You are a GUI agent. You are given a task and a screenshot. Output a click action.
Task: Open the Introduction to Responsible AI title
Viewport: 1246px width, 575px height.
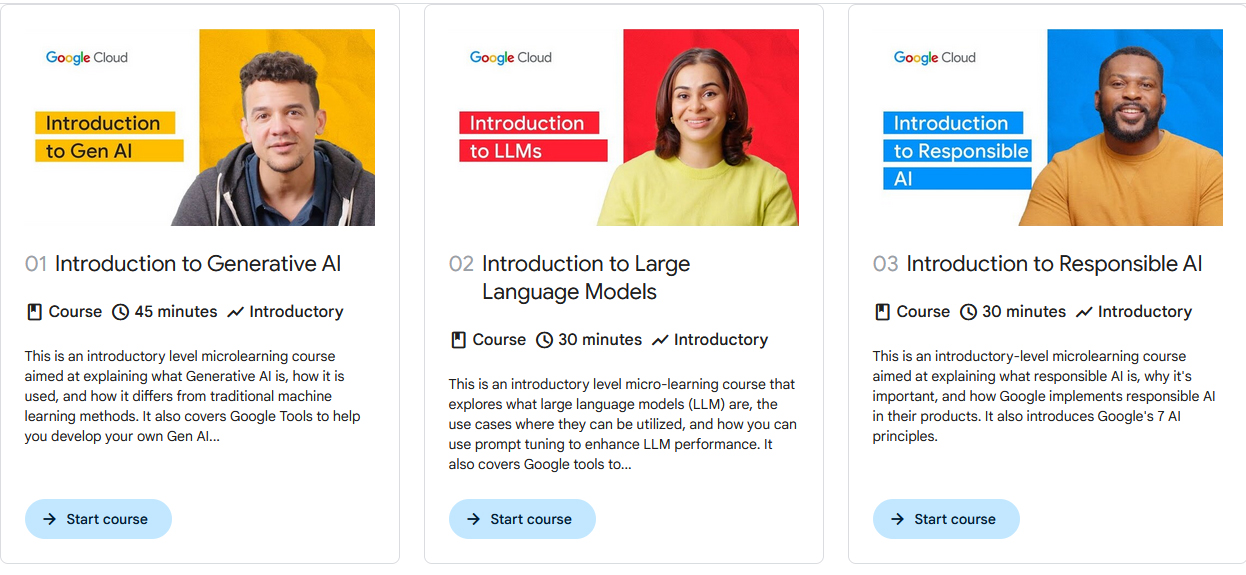click(x=1054, y=264)
